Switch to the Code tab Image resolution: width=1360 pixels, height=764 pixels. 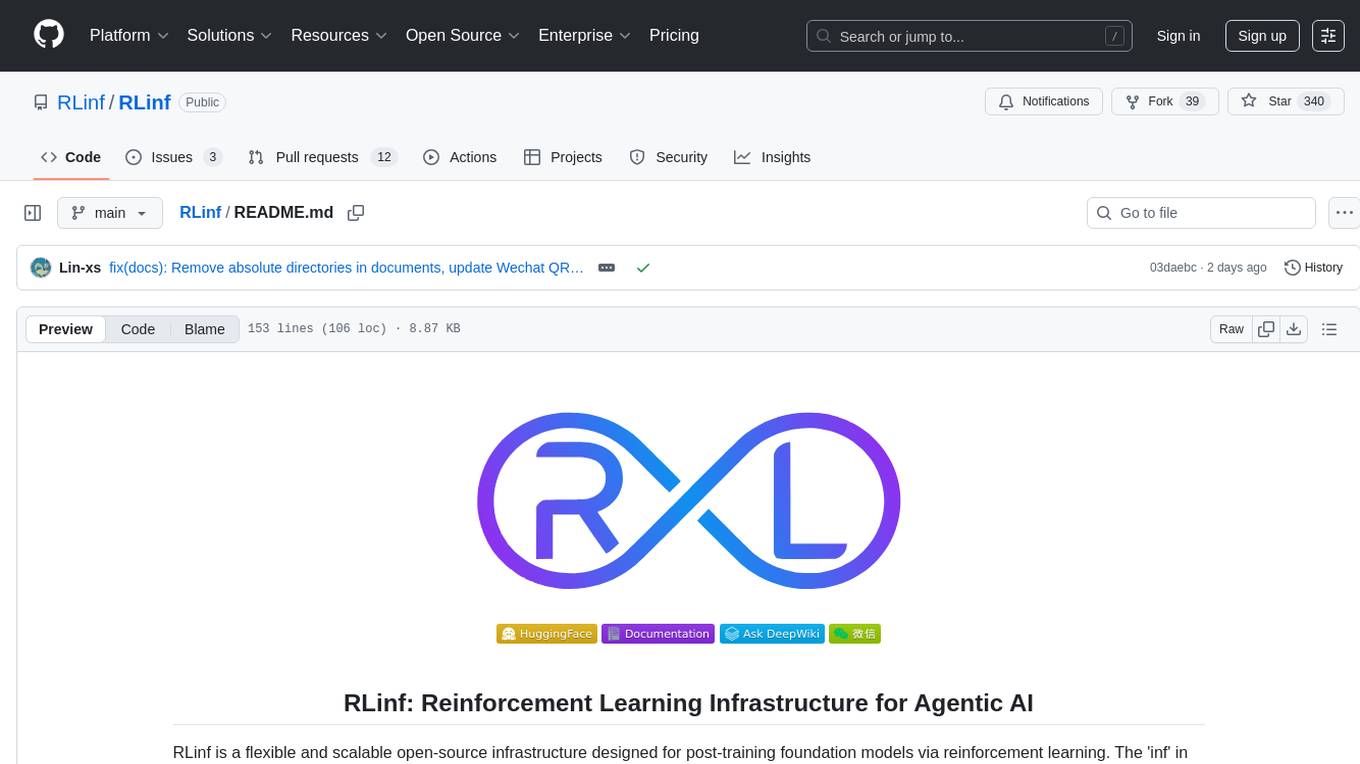71,157
